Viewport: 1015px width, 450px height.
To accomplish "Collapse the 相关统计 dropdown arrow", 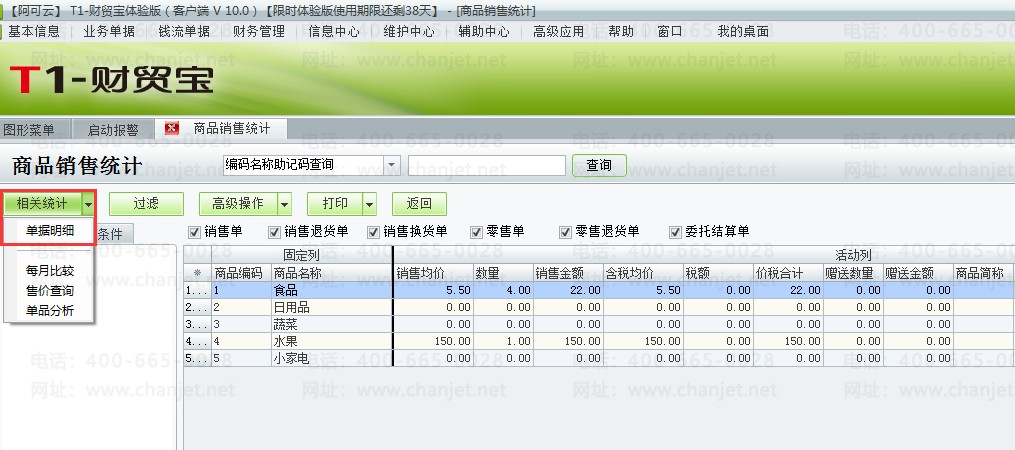I will 88,204.
